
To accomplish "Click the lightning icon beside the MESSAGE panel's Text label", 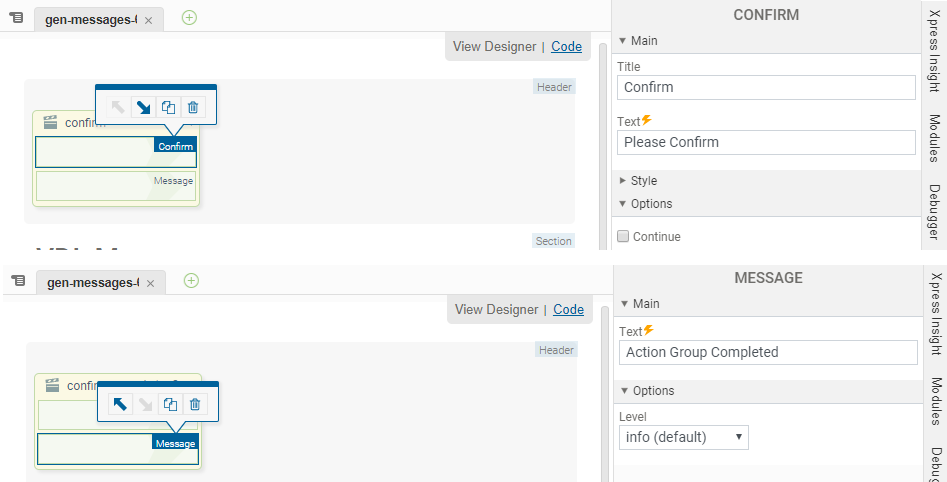I will point(649,330).
